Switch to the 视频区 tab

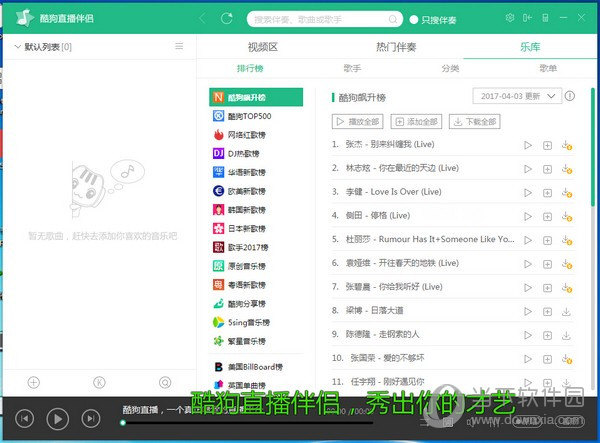[x=262, y=47]
